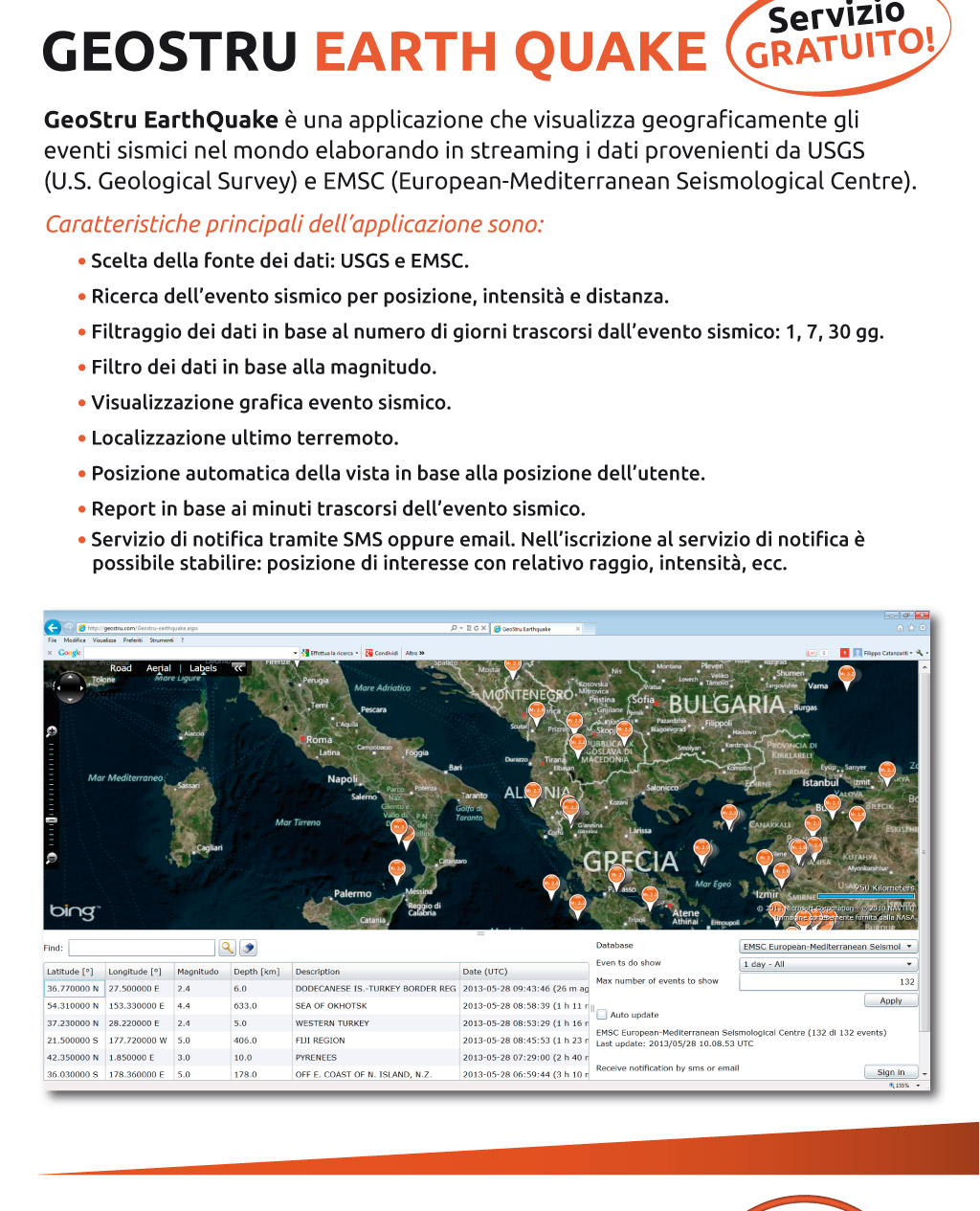Click the Condividi share button
This screenshot has width=980, height=1211.
(x=381, y=653)
